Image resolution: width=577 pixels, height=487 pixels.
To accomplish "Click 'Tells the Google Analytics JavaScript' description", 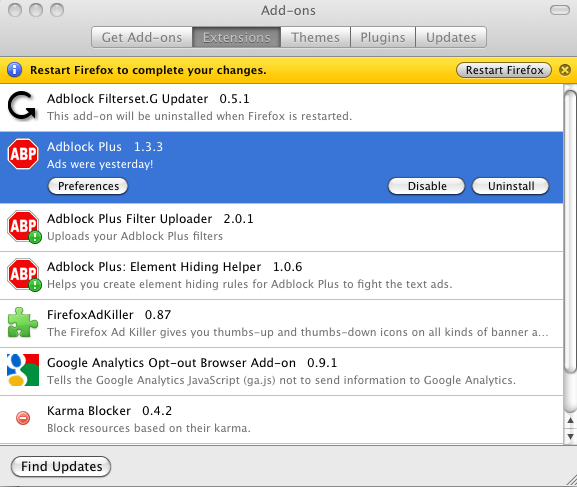I will (282, 380).
